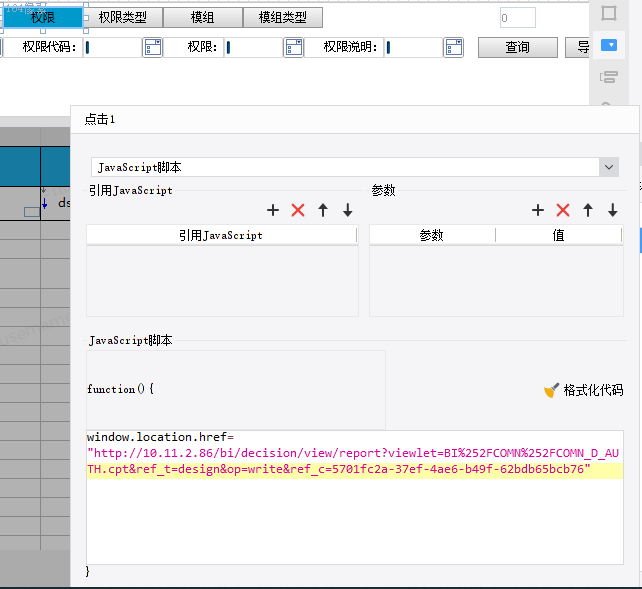Click the blue dropdown widget icon in sidebar

(609, 45)
